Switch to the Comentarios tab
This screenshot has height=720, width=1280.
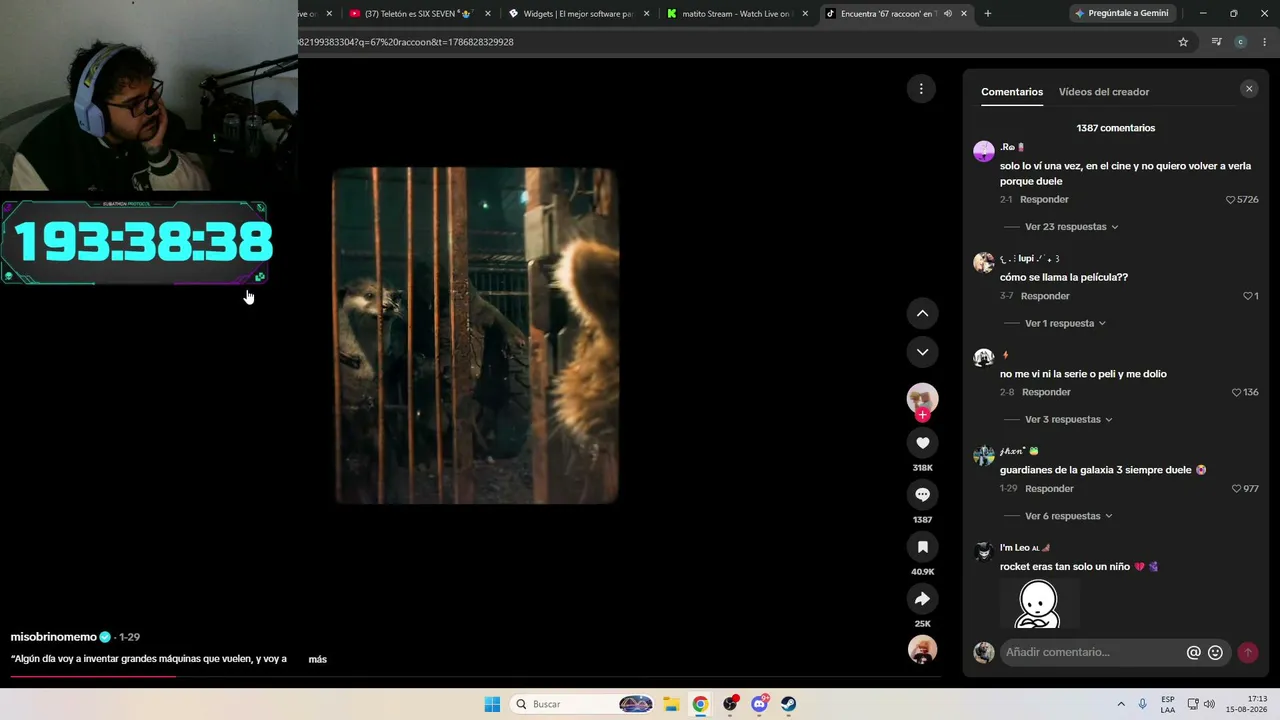point(1012,92)
